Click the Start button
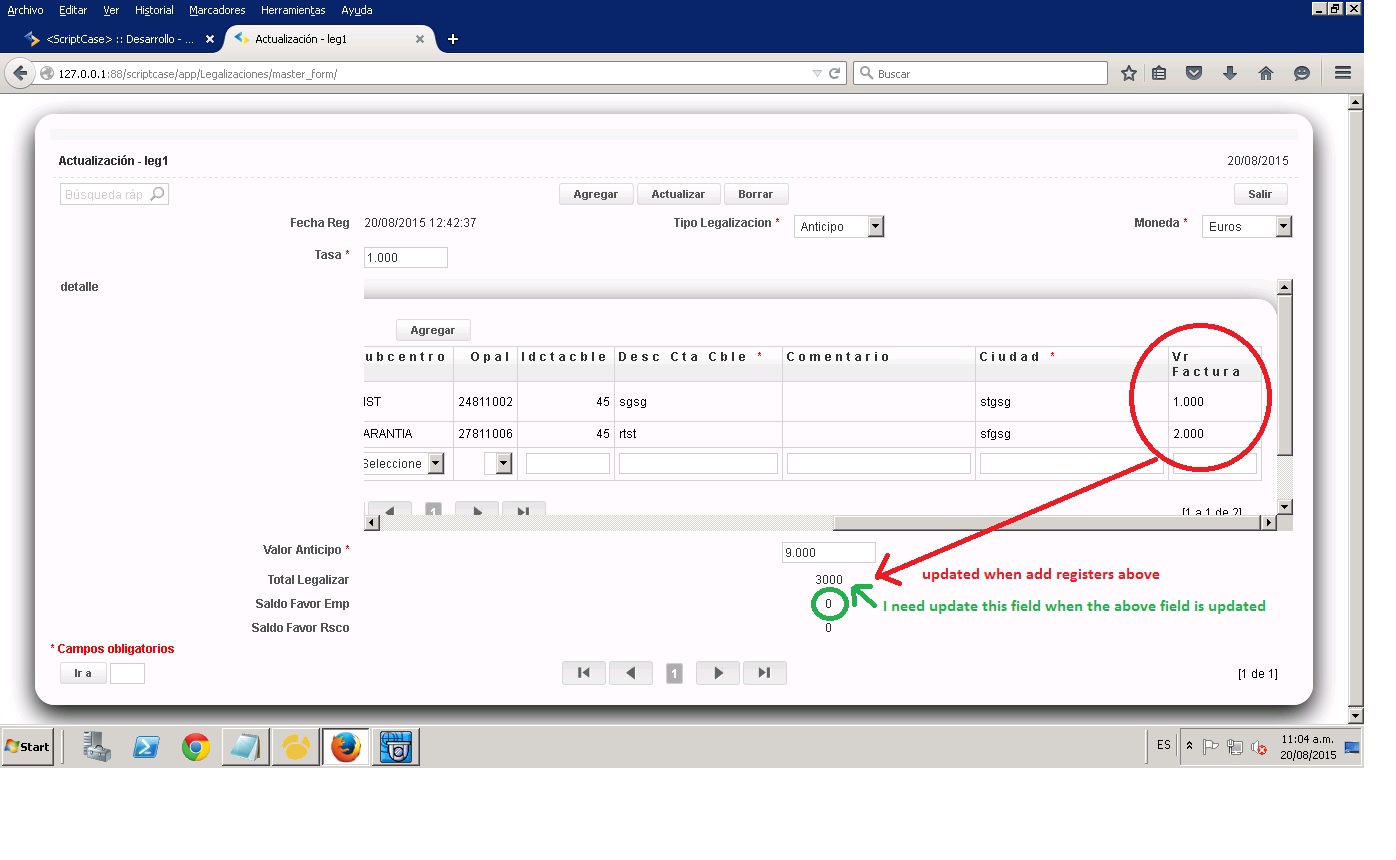This screenshot has height=860, width=1396. (x=28, y=747)
